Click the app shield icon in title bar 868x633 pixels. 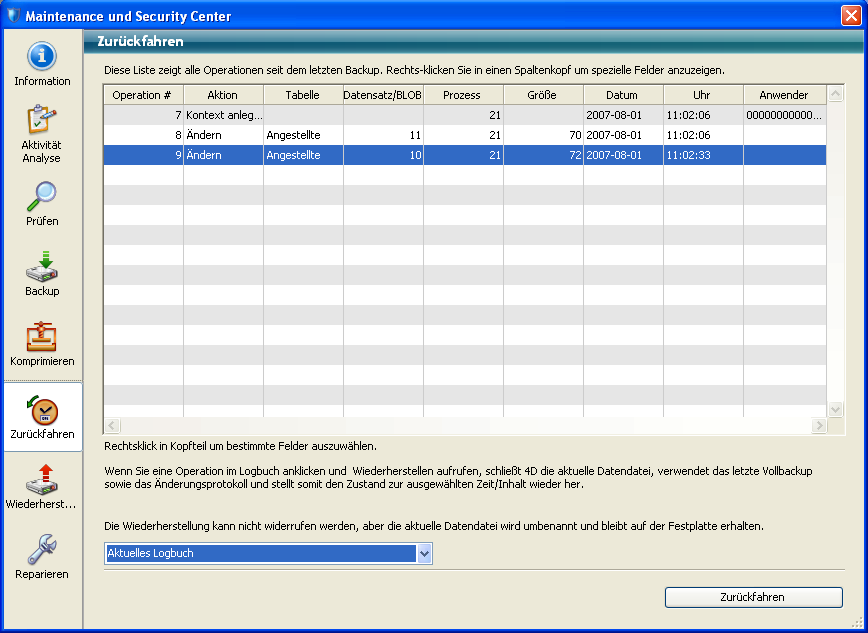(x=13, y=16)
